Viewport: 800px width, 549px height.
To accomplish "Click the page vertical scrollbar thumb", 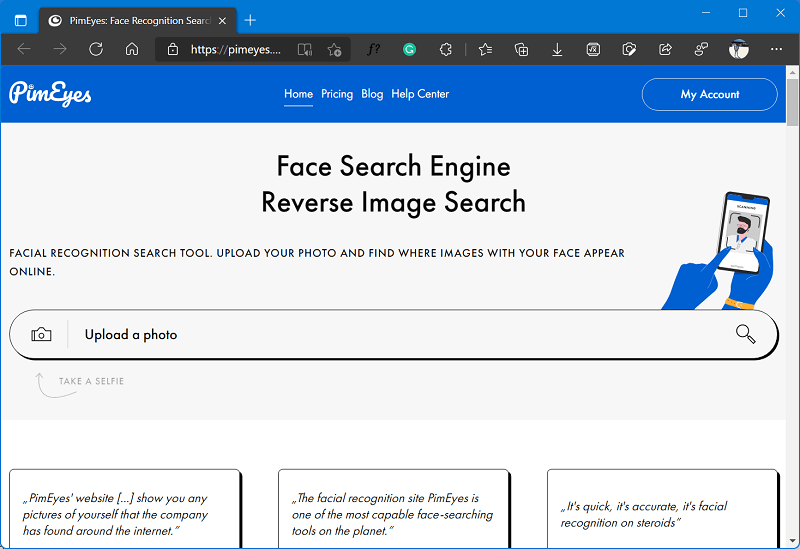I will click(792, 103).
